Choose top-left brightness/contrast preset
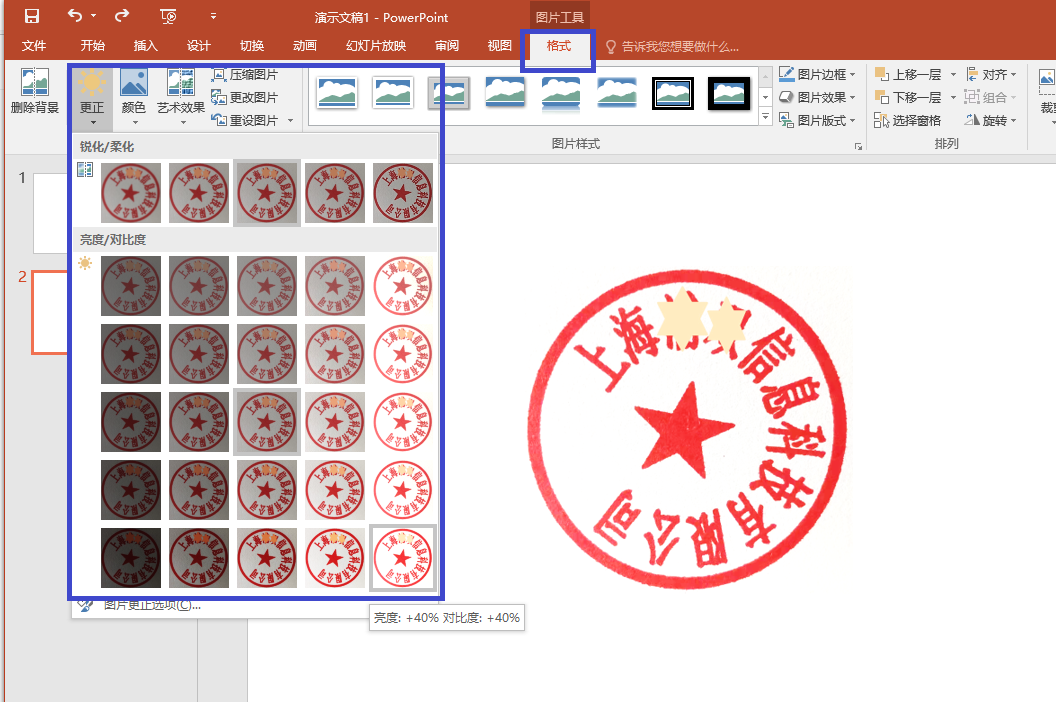 131,286
